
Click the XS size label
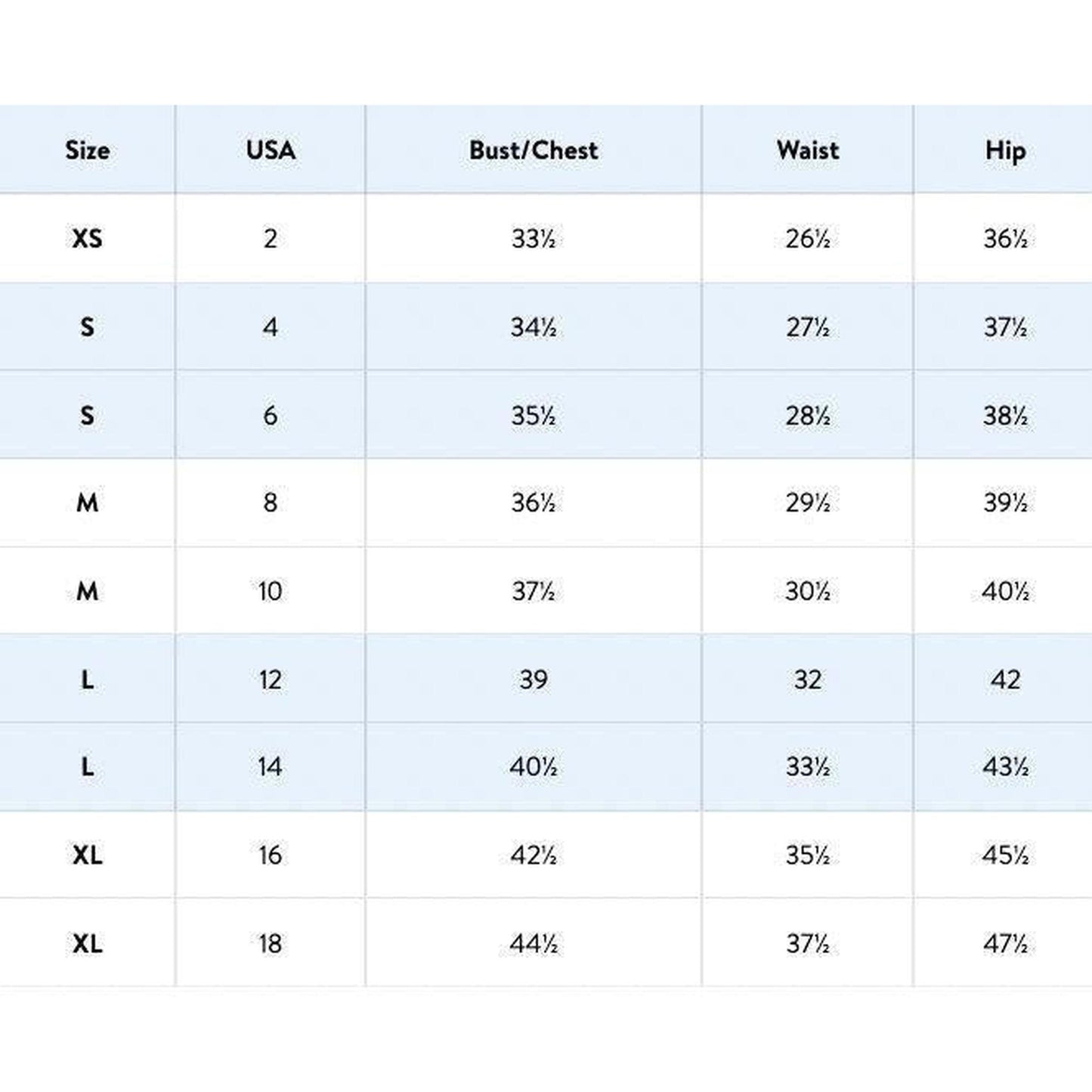click(x=87, y=239)
